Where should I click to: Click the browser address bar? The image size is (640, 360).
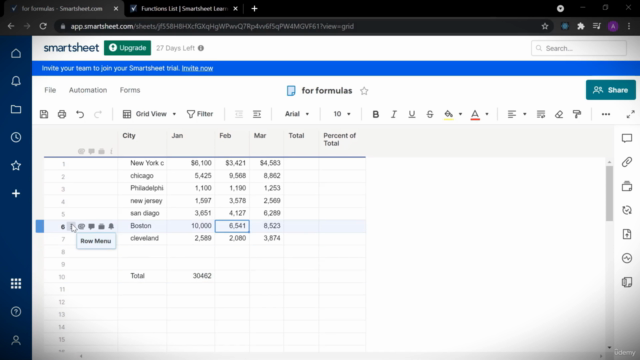302,26
